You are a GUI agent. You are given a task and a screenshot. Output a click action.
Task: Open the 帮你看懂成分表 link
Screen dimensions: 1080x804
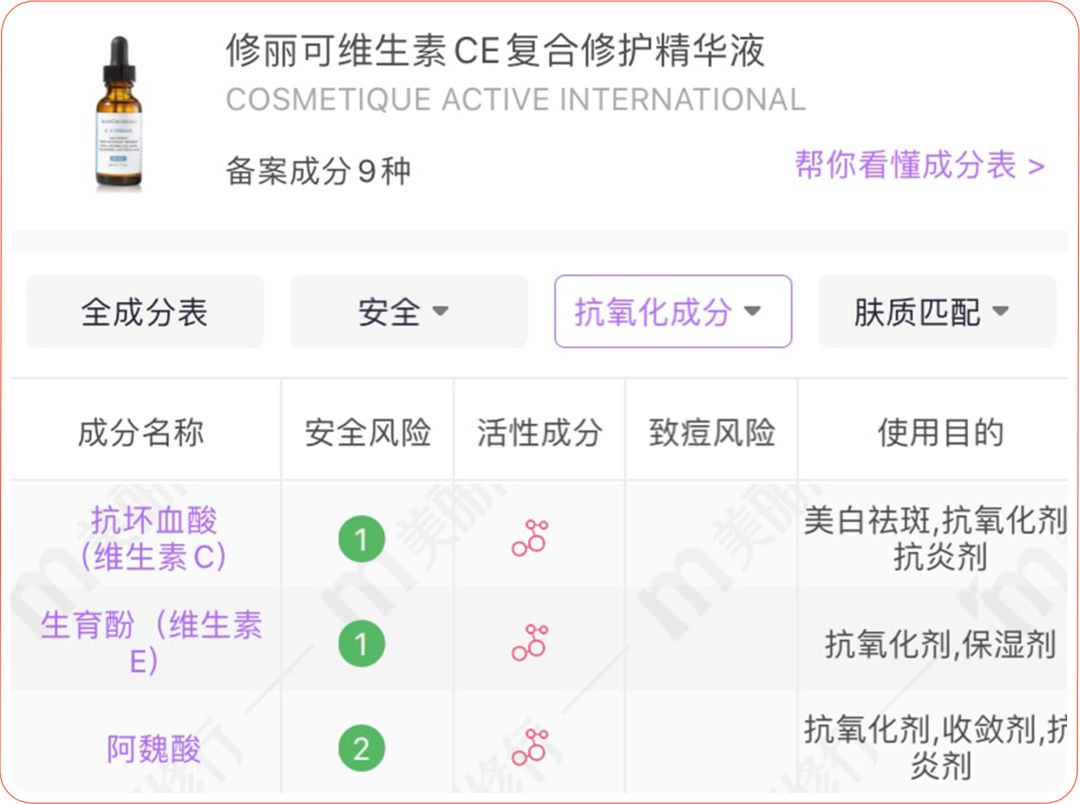[x=920, y=165]
